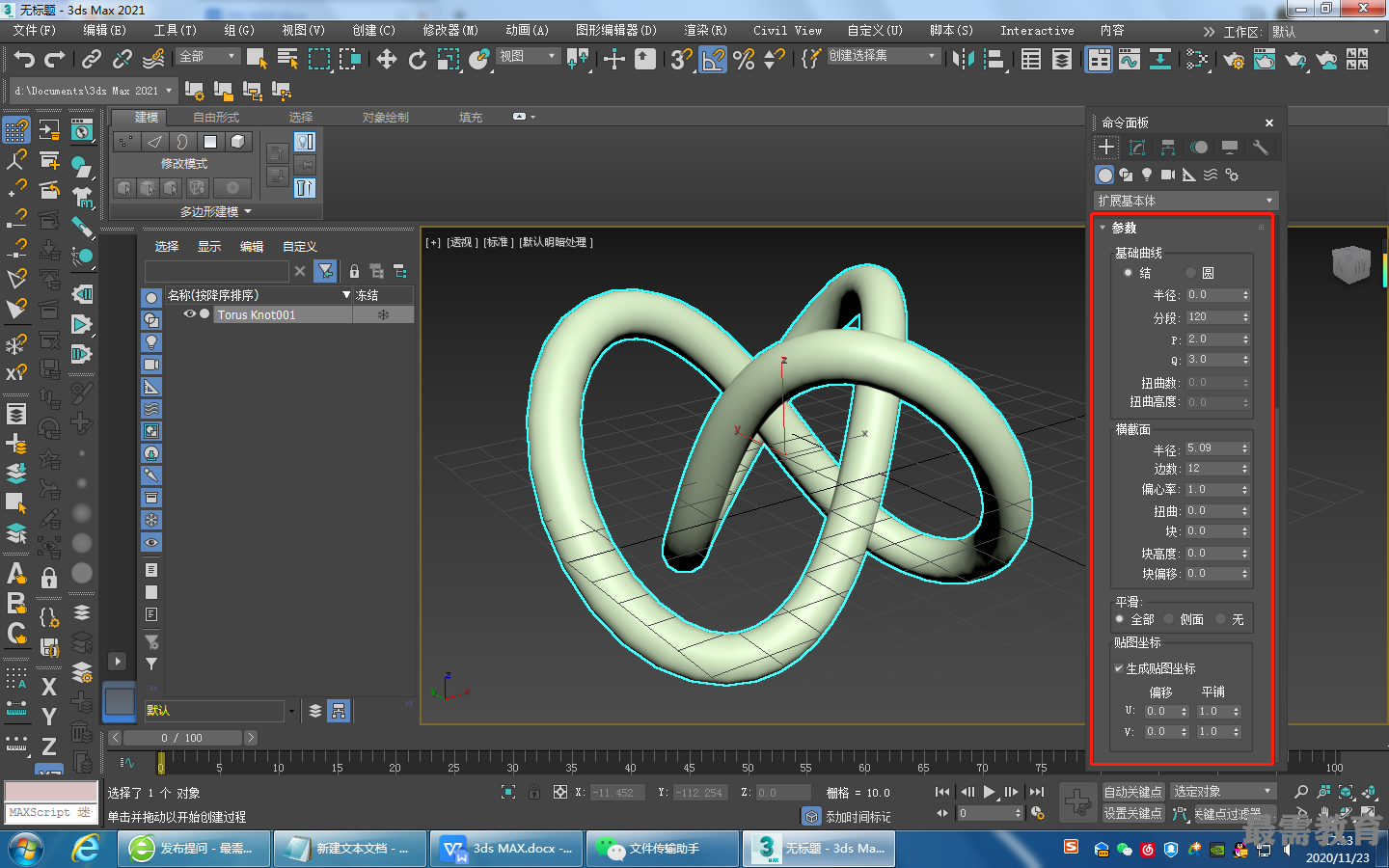Click the Unlink Selection icon

pyautogui.click(x=123, y=60)
